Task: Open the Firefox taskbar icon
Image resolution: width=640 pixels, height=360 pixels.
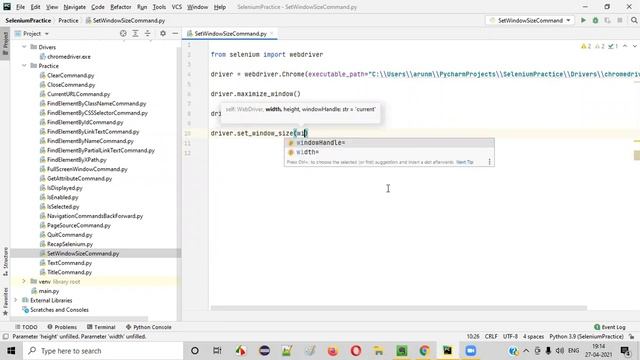Action: 333,351
